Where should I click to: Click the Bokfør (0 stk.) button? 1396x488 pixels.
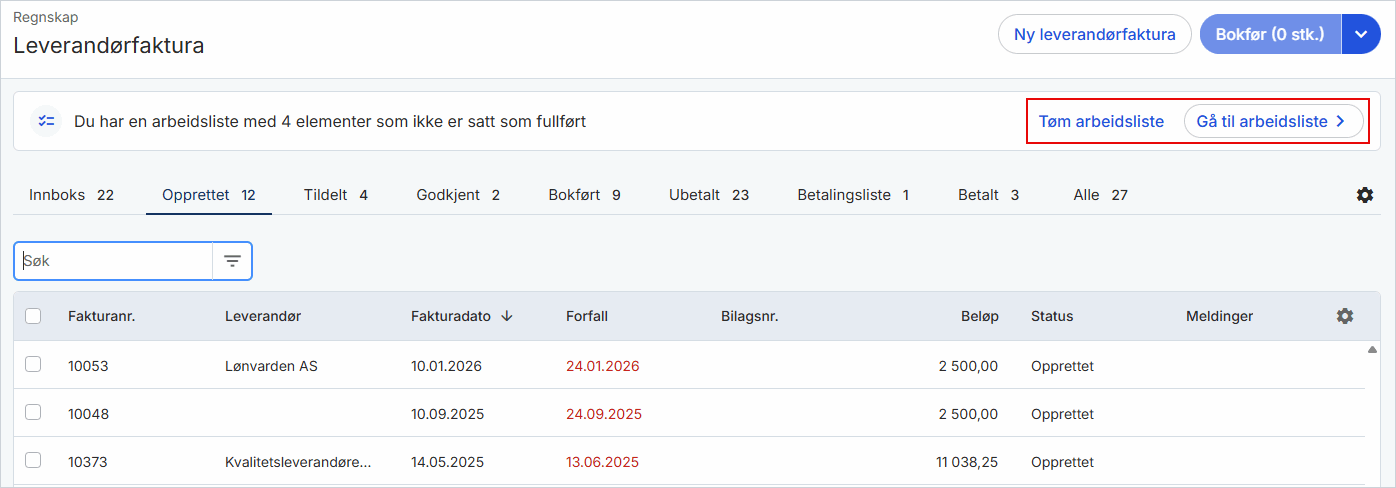pos(1270,34)
